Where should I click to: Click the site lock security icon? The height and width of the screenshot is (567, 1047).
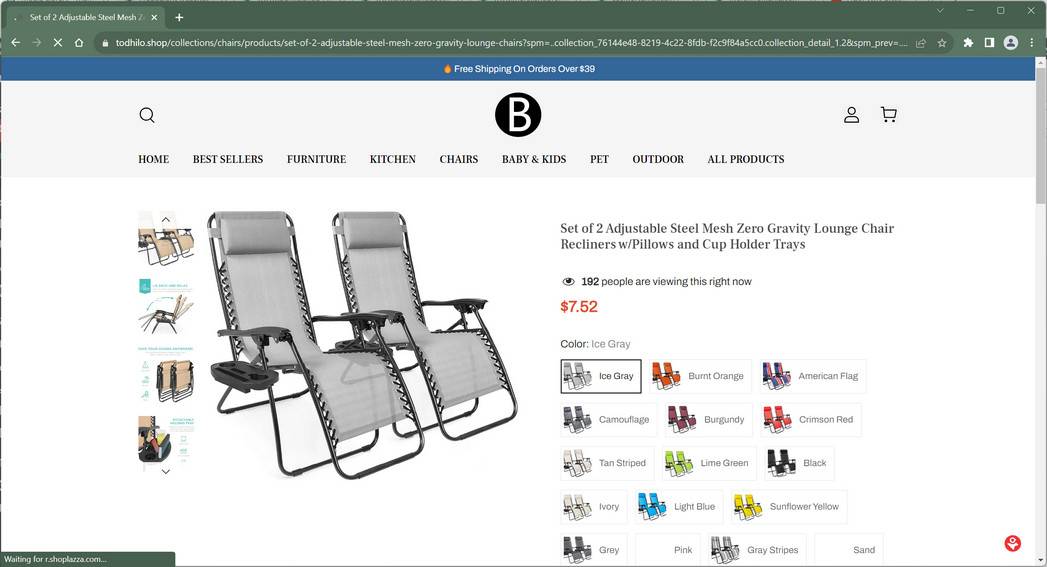tap(106, 43)
